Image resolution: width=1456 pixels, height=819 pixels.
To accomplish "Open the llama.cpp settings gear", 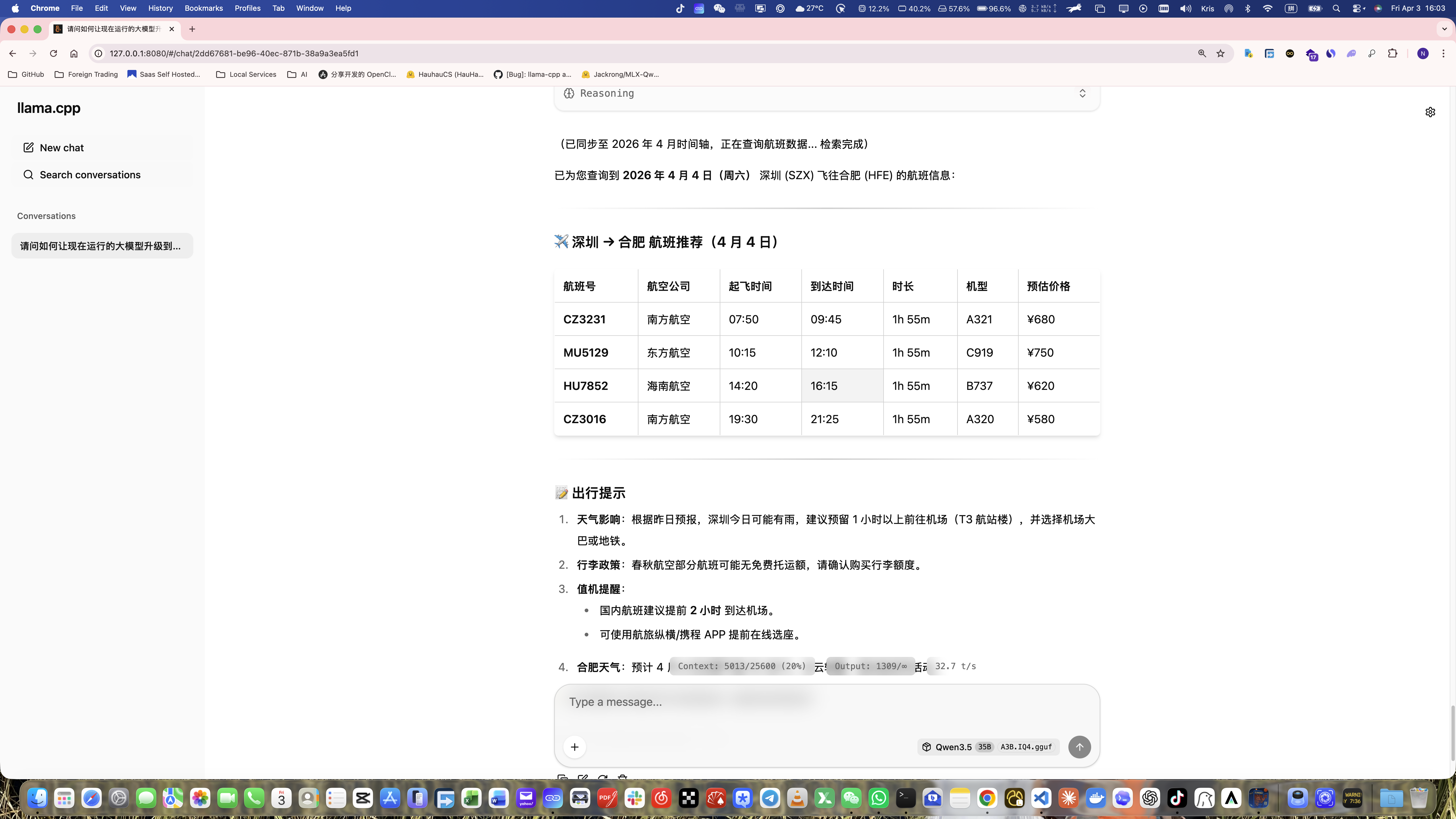I will point(1430,112).
